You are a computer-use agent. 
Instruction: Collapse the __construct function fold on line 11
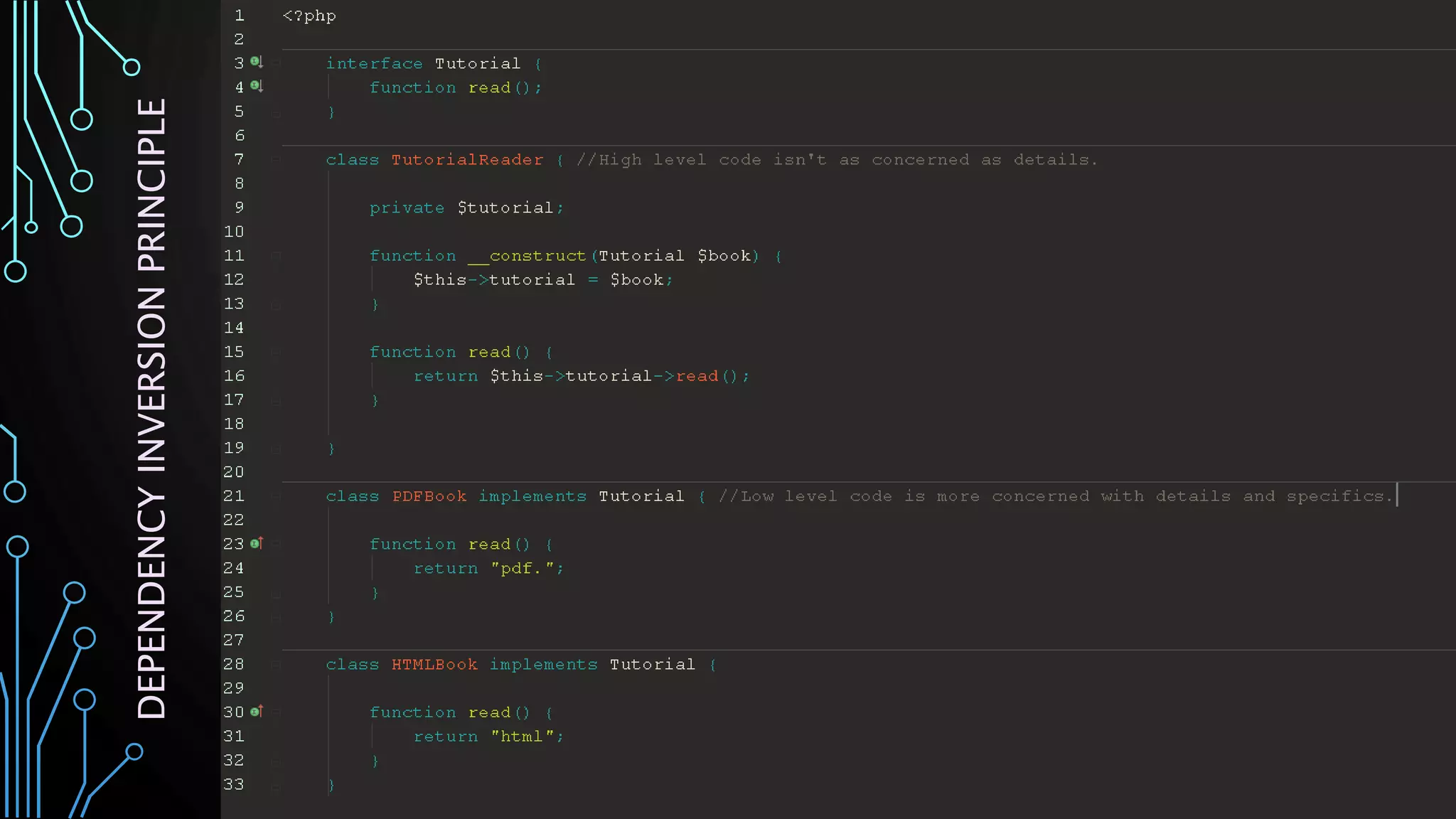pos(276,255)
